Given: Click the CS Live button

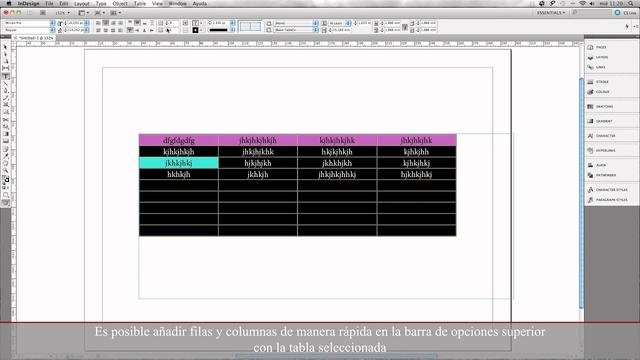Looking at the screenshot, I should tap(626, 13).
